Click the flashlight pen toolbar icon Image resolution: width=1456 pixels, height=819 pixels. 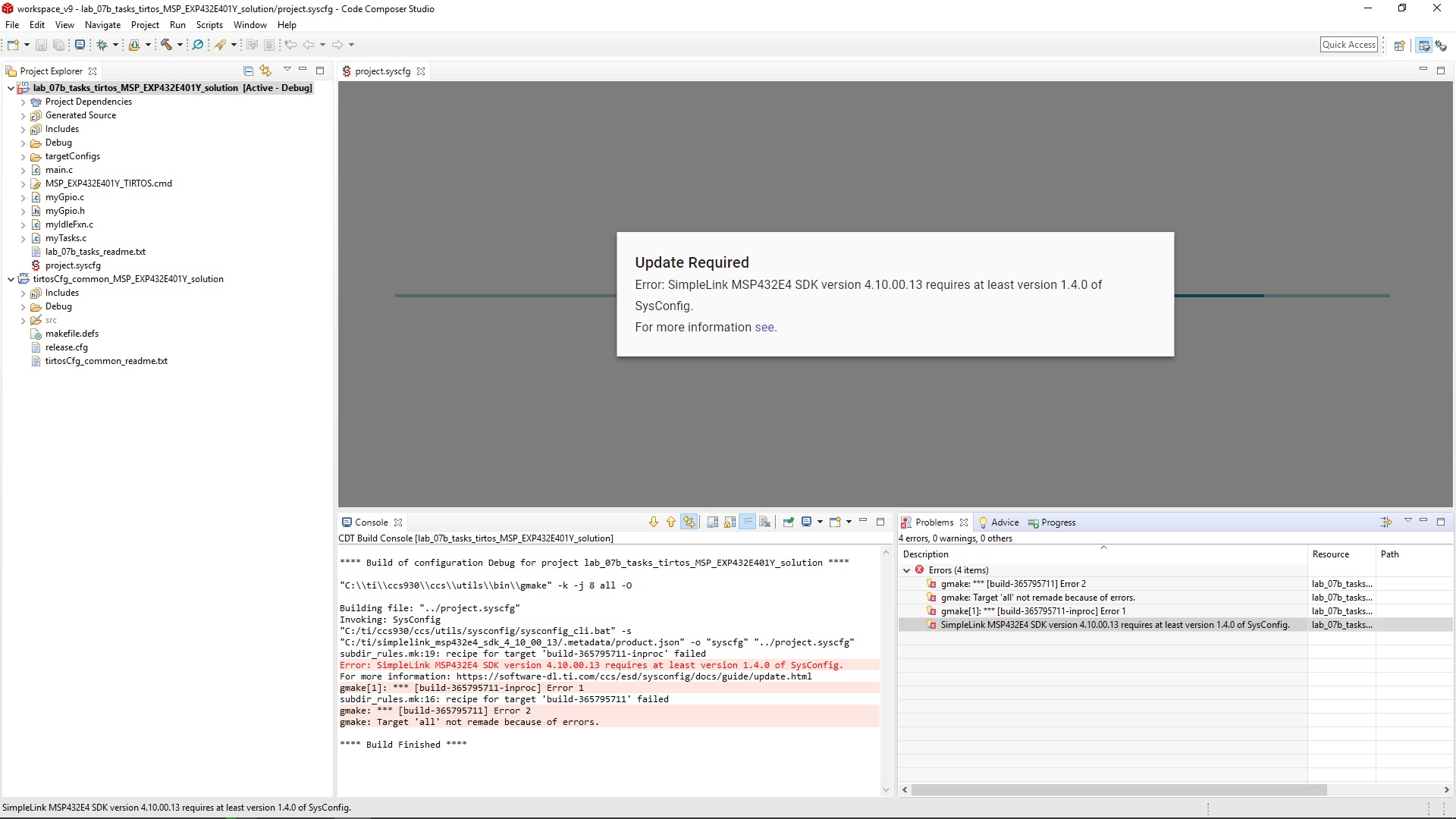coord(220,45)
